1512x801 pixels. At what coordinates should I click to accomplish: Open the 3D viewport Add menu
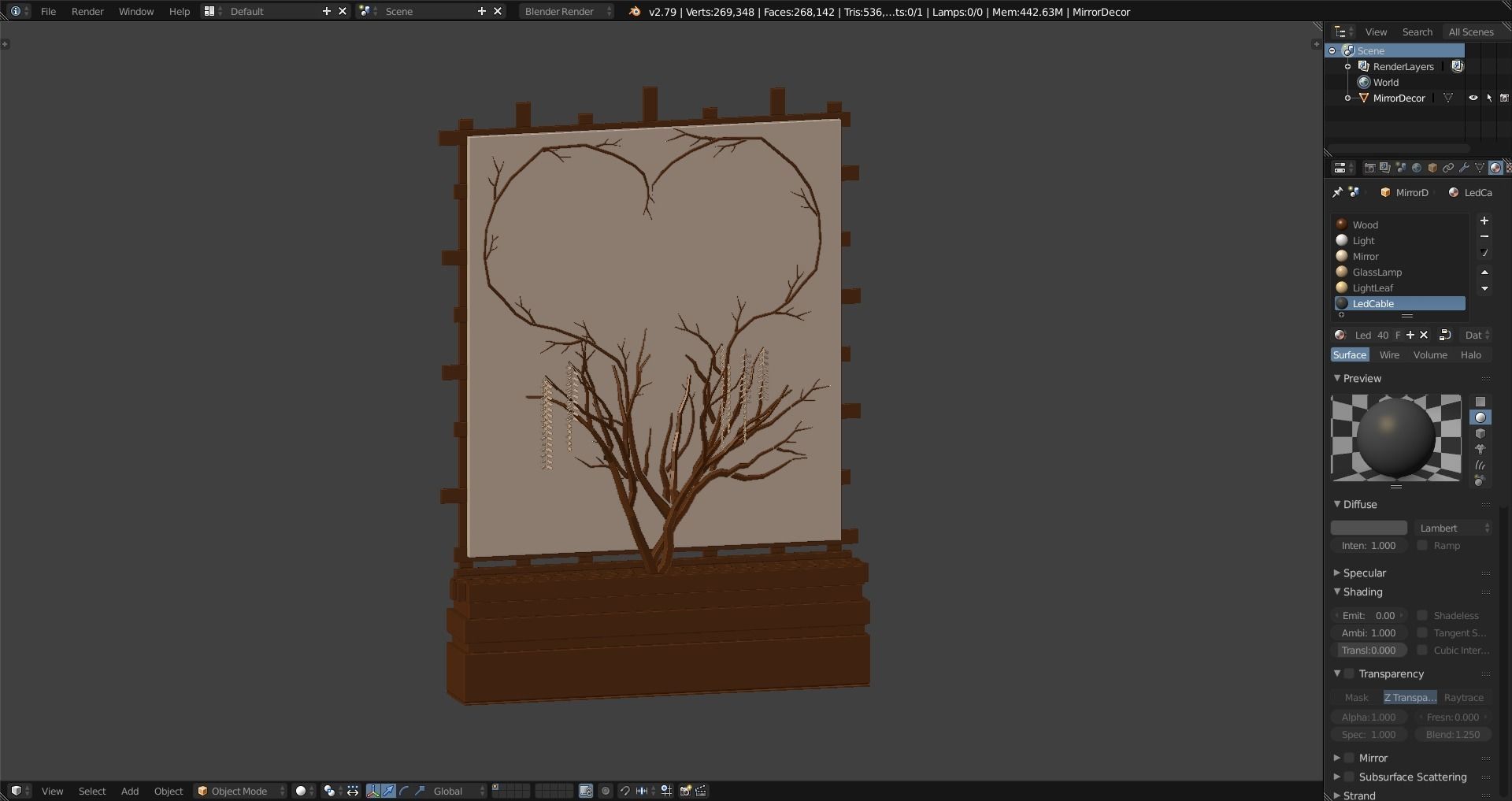[x=130, y=791]
